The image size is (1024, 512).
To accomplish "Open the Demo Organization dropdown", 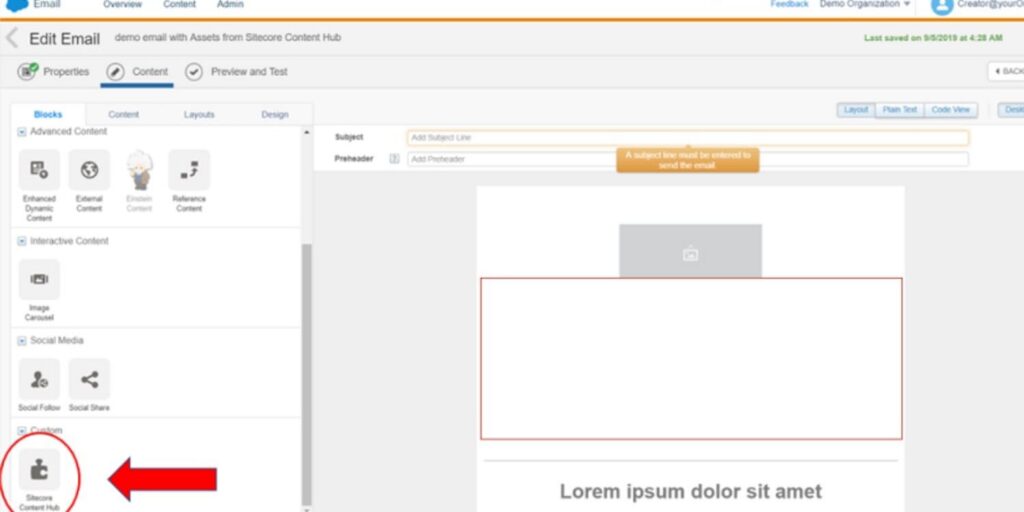I will coord(865,5).
